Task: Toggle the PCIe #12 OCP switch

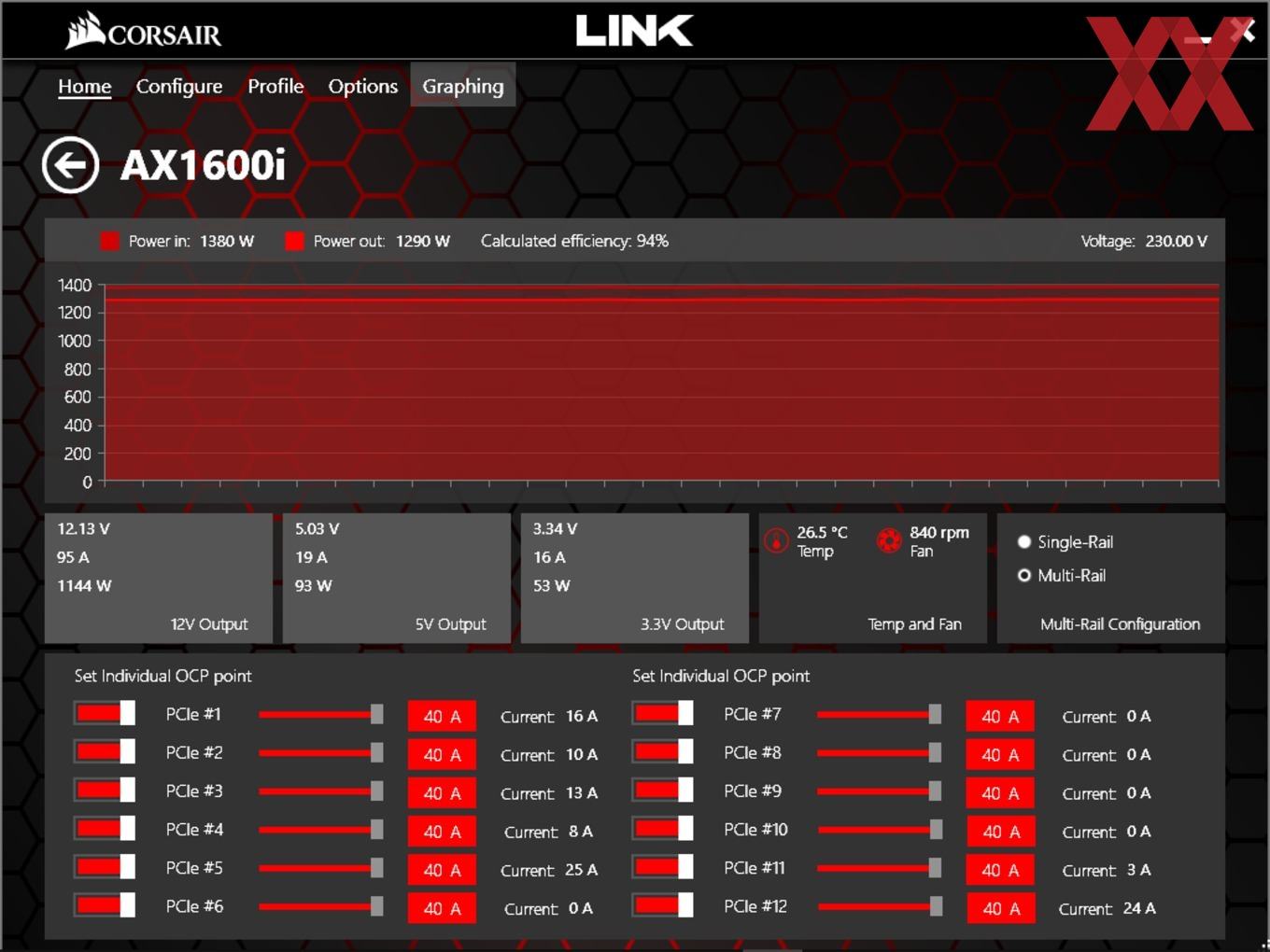Action: (x=662, y=905)
